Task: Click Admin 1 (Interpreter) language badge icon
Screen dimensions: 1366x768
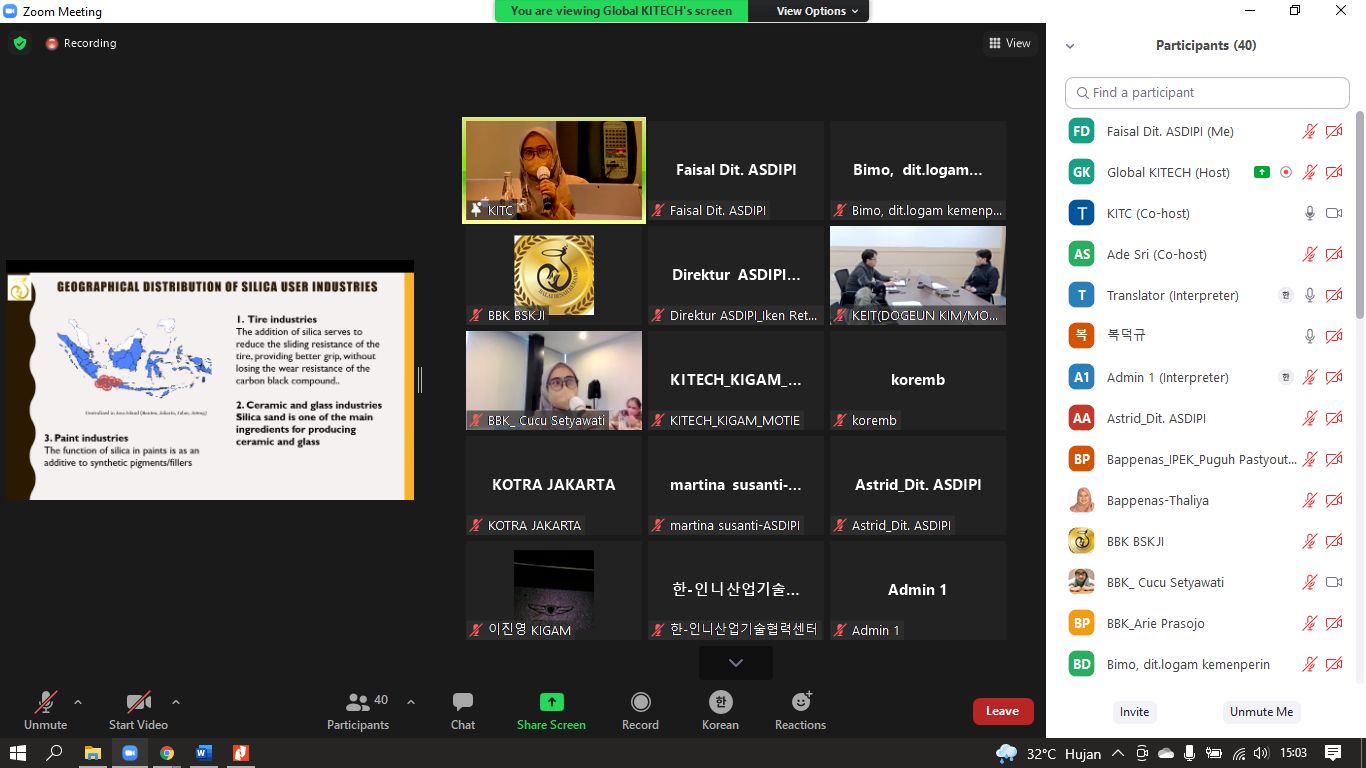Action: [x=1286, y=377]
